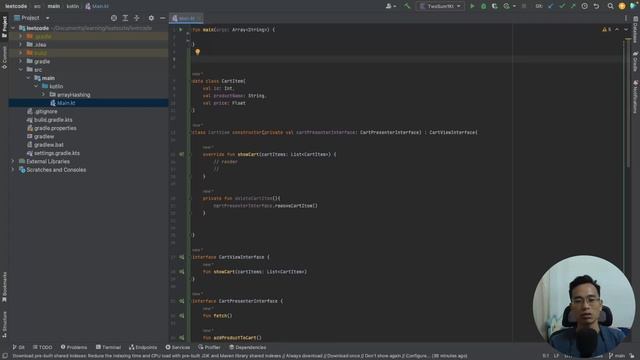
Task: Click the Profiler run icon in toolbar
Action: click(x=508, y=6)
